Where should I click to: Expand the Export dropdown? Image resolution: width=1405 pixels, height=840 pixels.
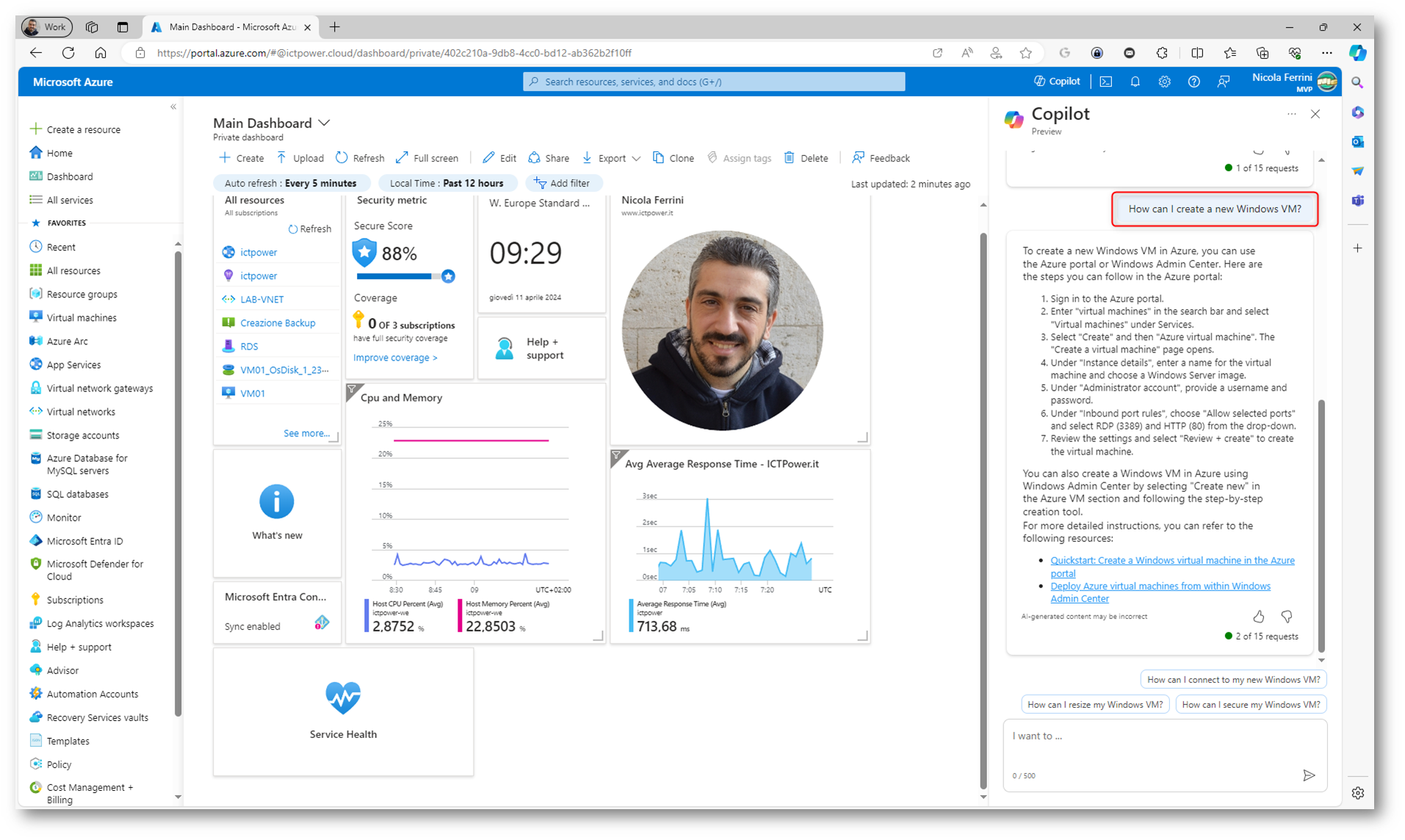636,159
